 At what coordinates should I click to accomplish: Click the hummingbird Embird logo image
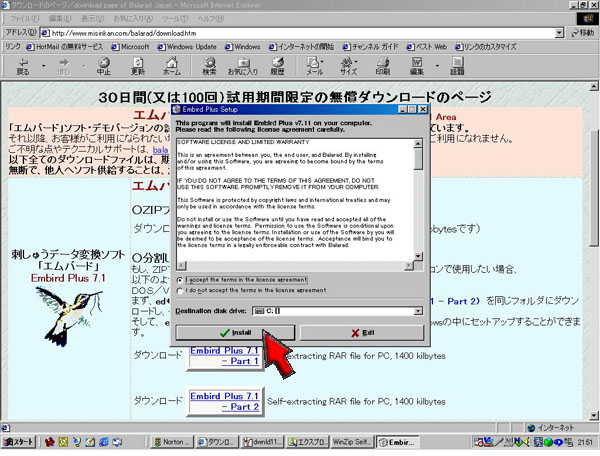tap(69, 316)
